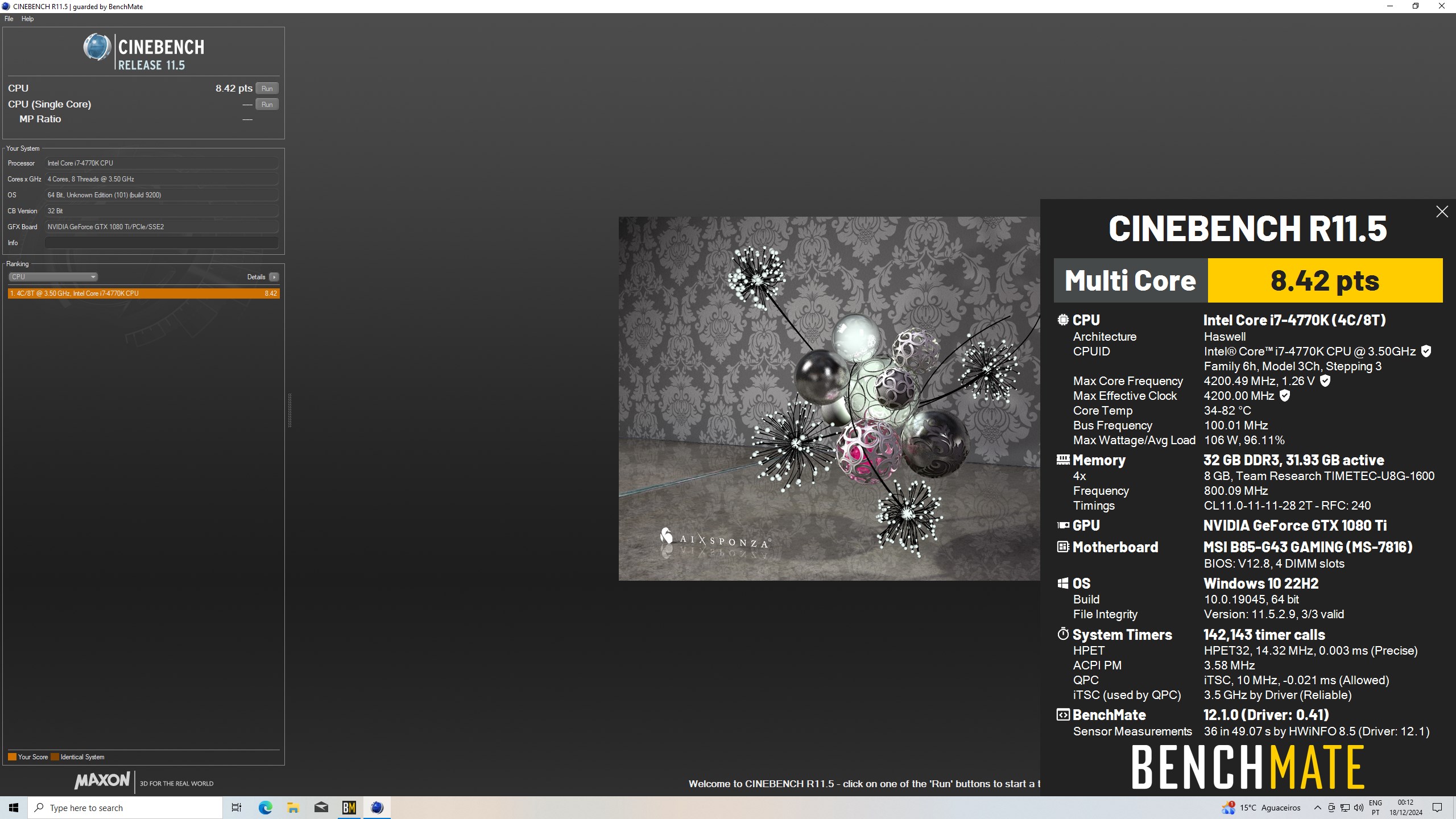Click the shield icon beside CPUID
Screen dimensions: 1456x819
pos(1426,351)
